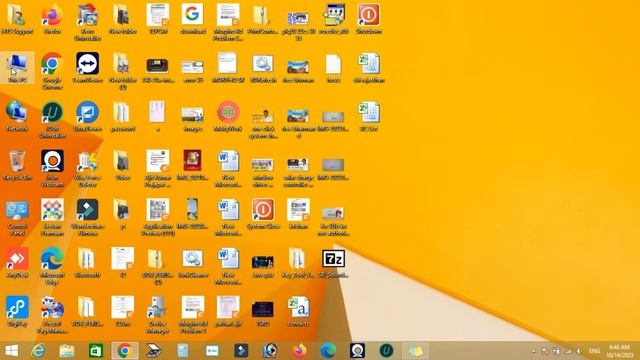Select the Revo Uninstaller shortcut on the desktop
The image size is (640, 360).
[x=87, y=22]
